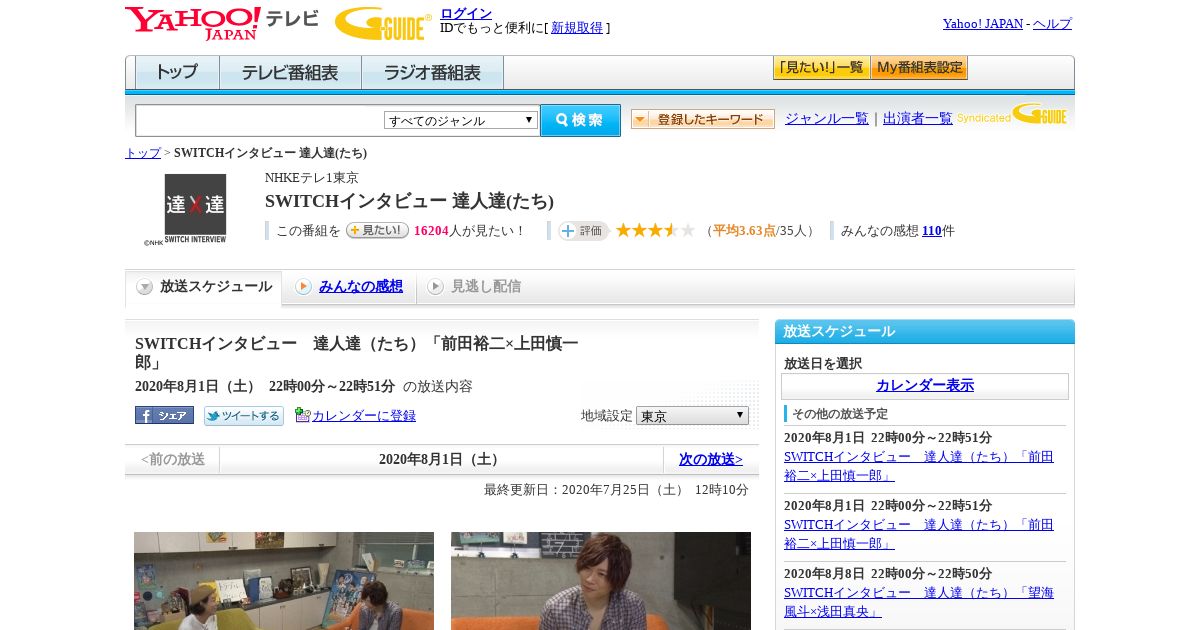Select the 16204 wanting-to-watch count
This screenshot has height=630, width=1200.
tap(431, 231)
